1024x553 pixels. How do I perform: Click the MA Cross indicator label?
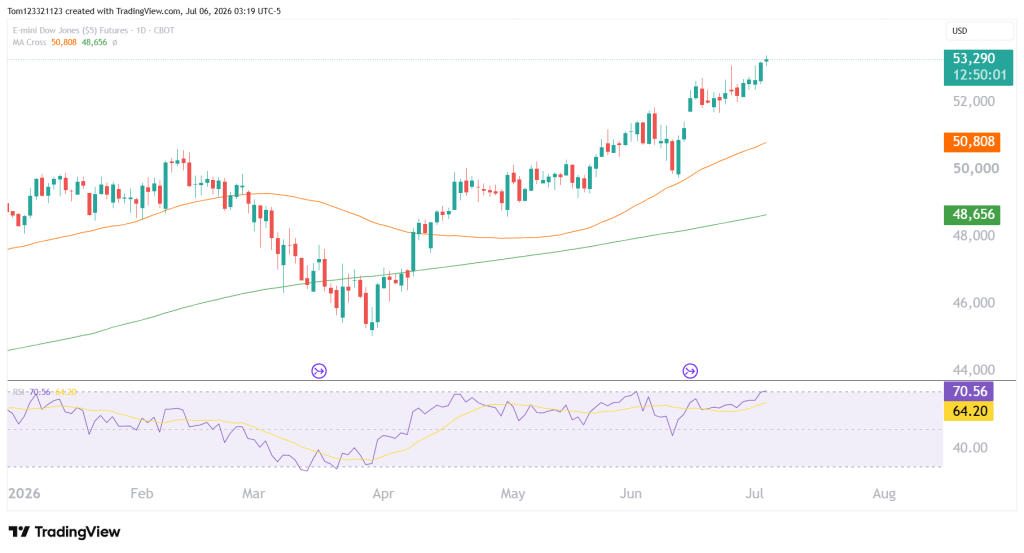[29, 42]
